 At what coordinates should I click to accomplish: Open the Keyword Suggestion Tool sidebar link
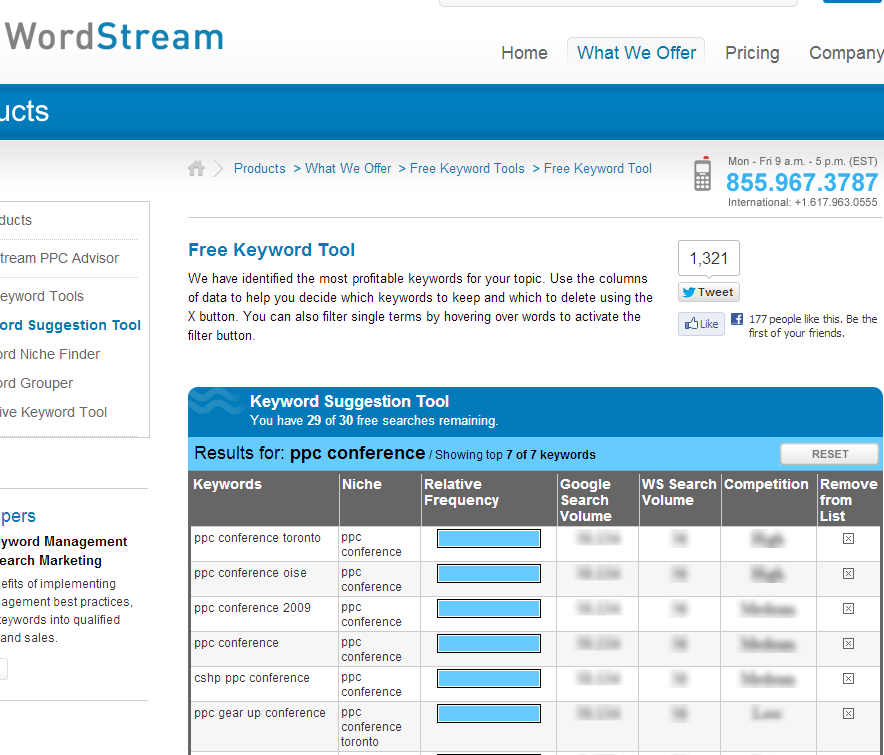tap(70, 325)
